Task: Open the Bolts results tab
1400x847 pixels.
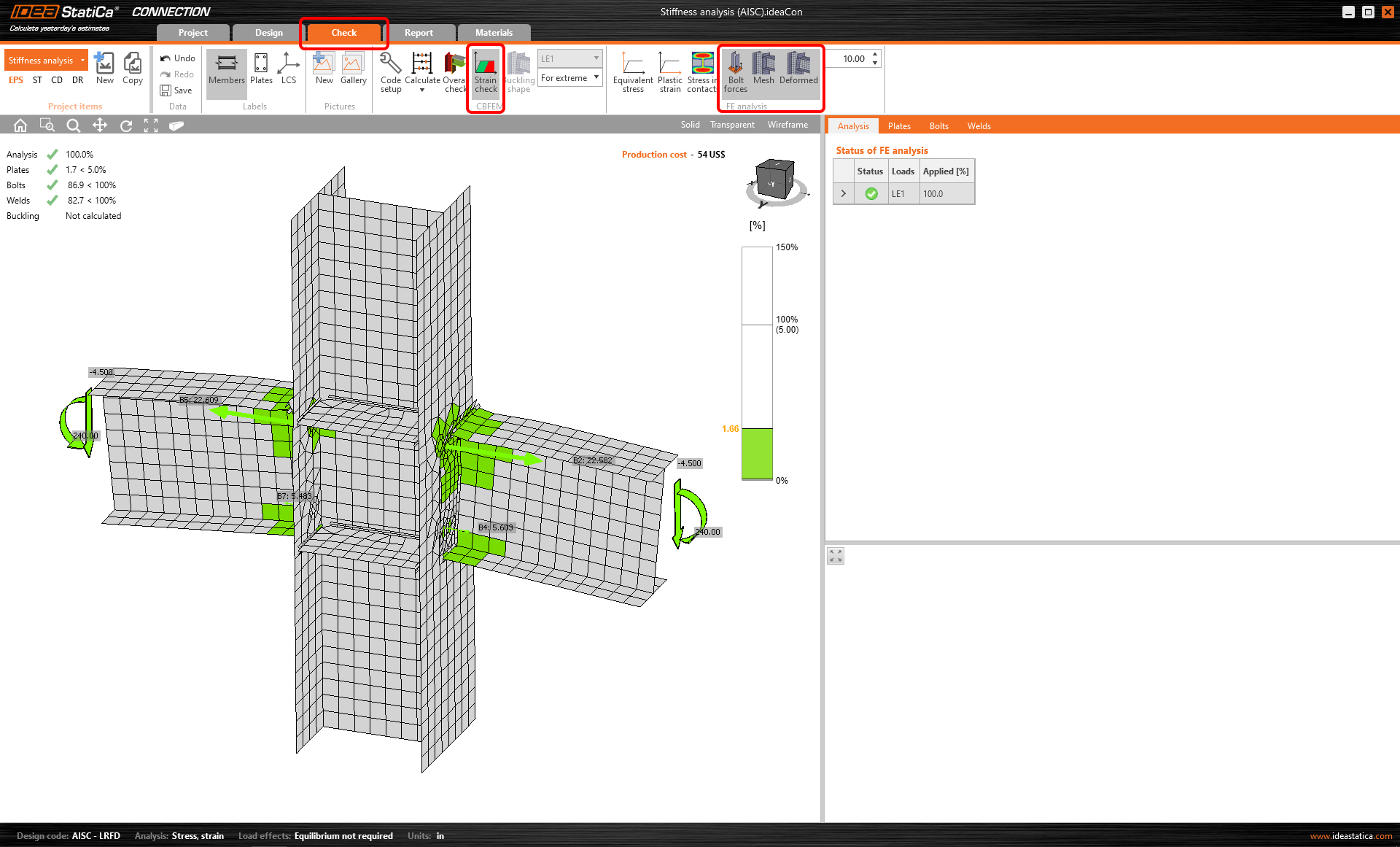Action: pyautogui.click(x=938, y=126)
